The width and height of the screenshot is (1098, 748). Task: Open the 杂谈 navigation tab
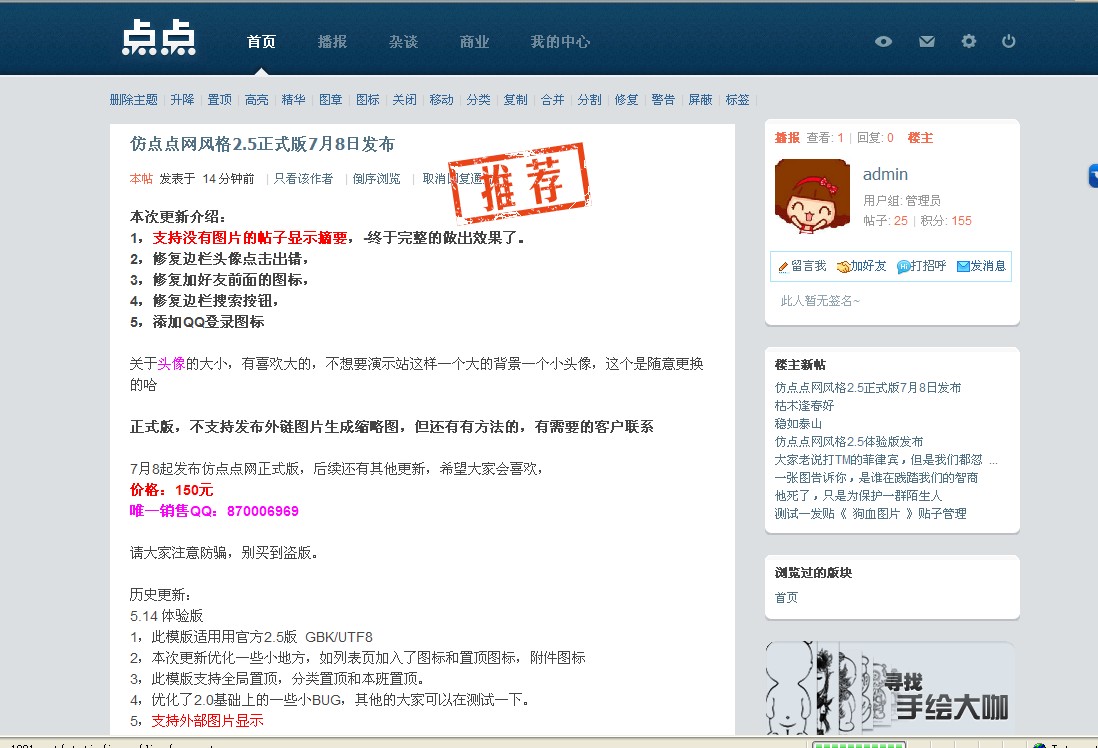click(403, 42)
